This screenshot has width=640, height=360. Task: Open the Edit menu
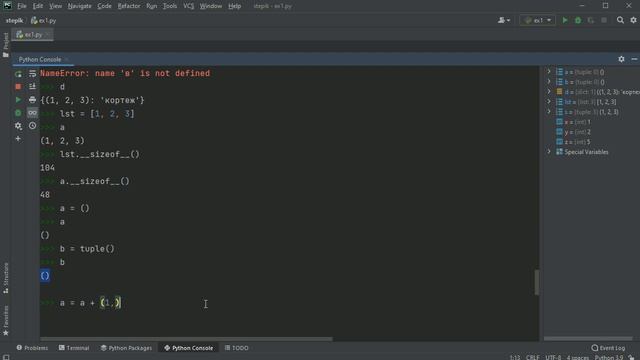coord(38,6)
